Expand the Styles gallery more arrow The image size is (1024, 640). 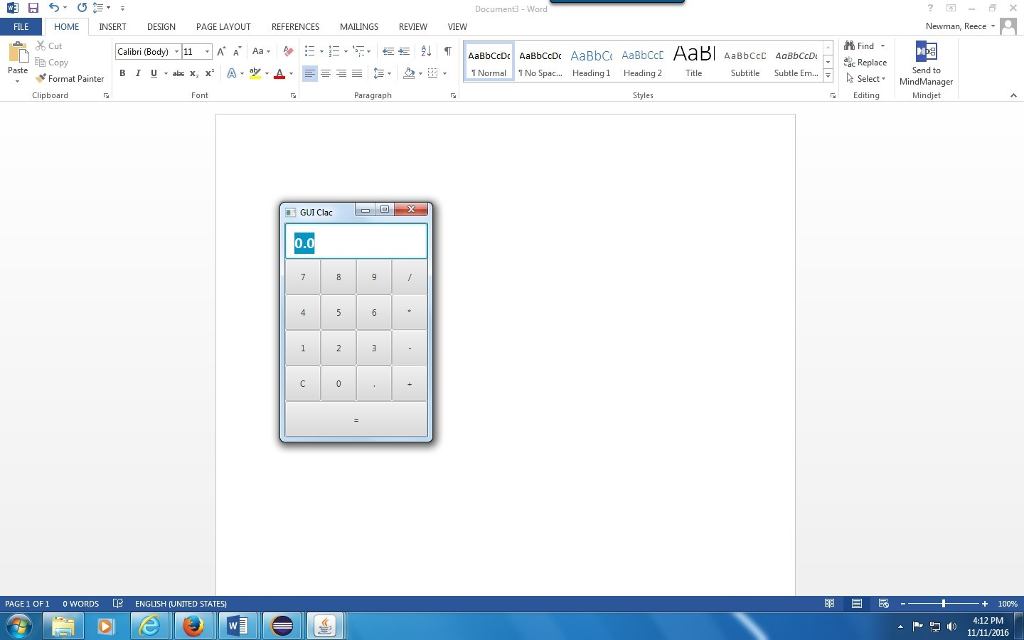(828, 75)
